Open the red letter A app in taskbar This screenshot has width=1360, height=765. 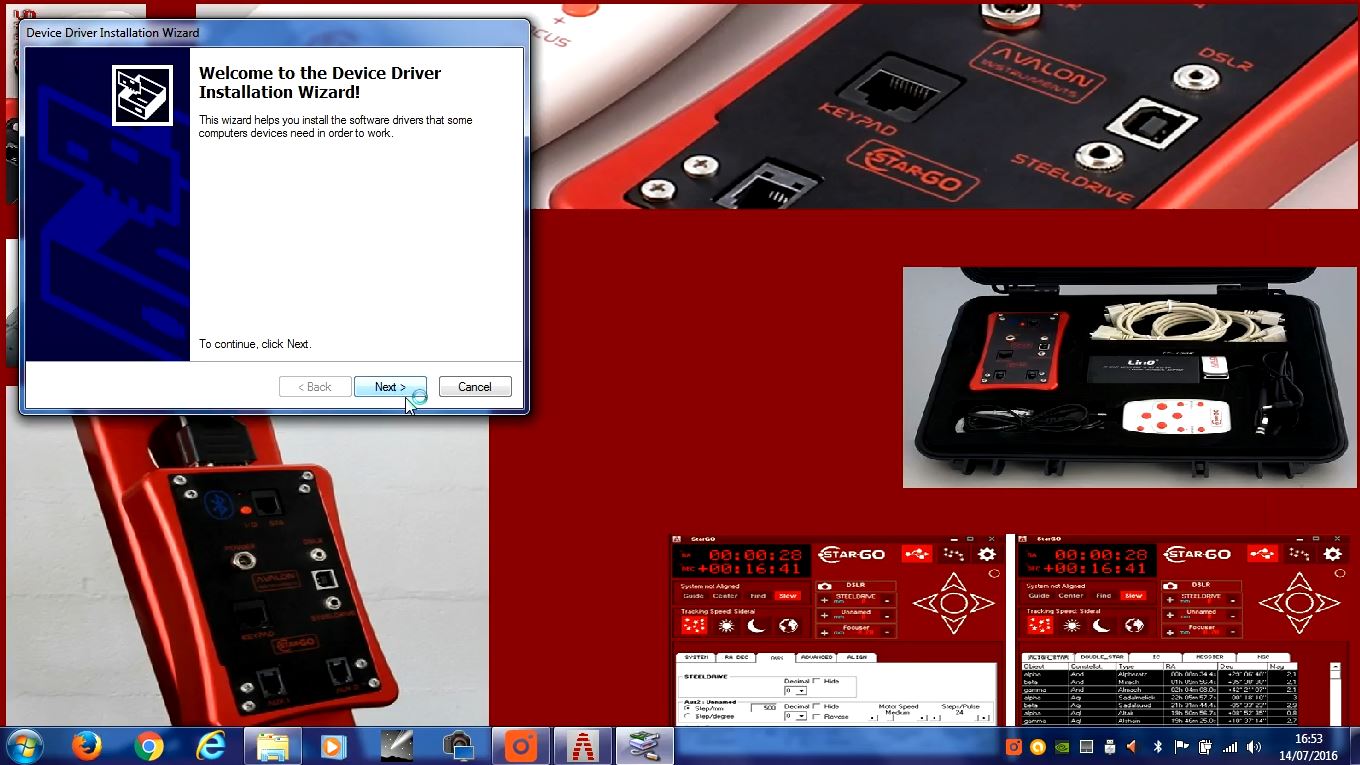coord(583,746)
